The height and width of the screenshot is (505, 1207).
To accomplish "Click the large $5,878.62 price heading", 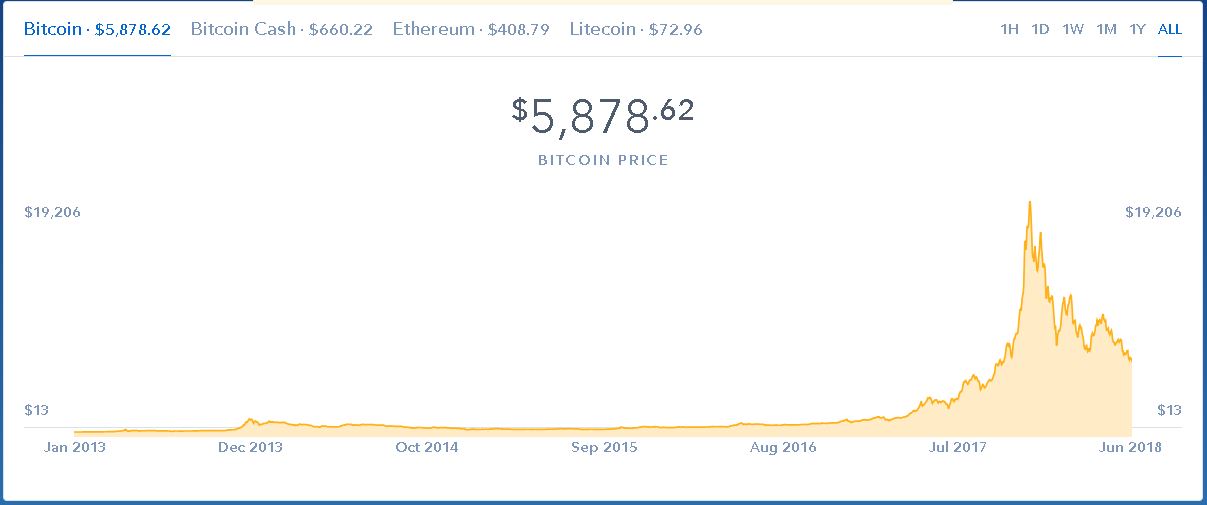I will pos(603,116).
